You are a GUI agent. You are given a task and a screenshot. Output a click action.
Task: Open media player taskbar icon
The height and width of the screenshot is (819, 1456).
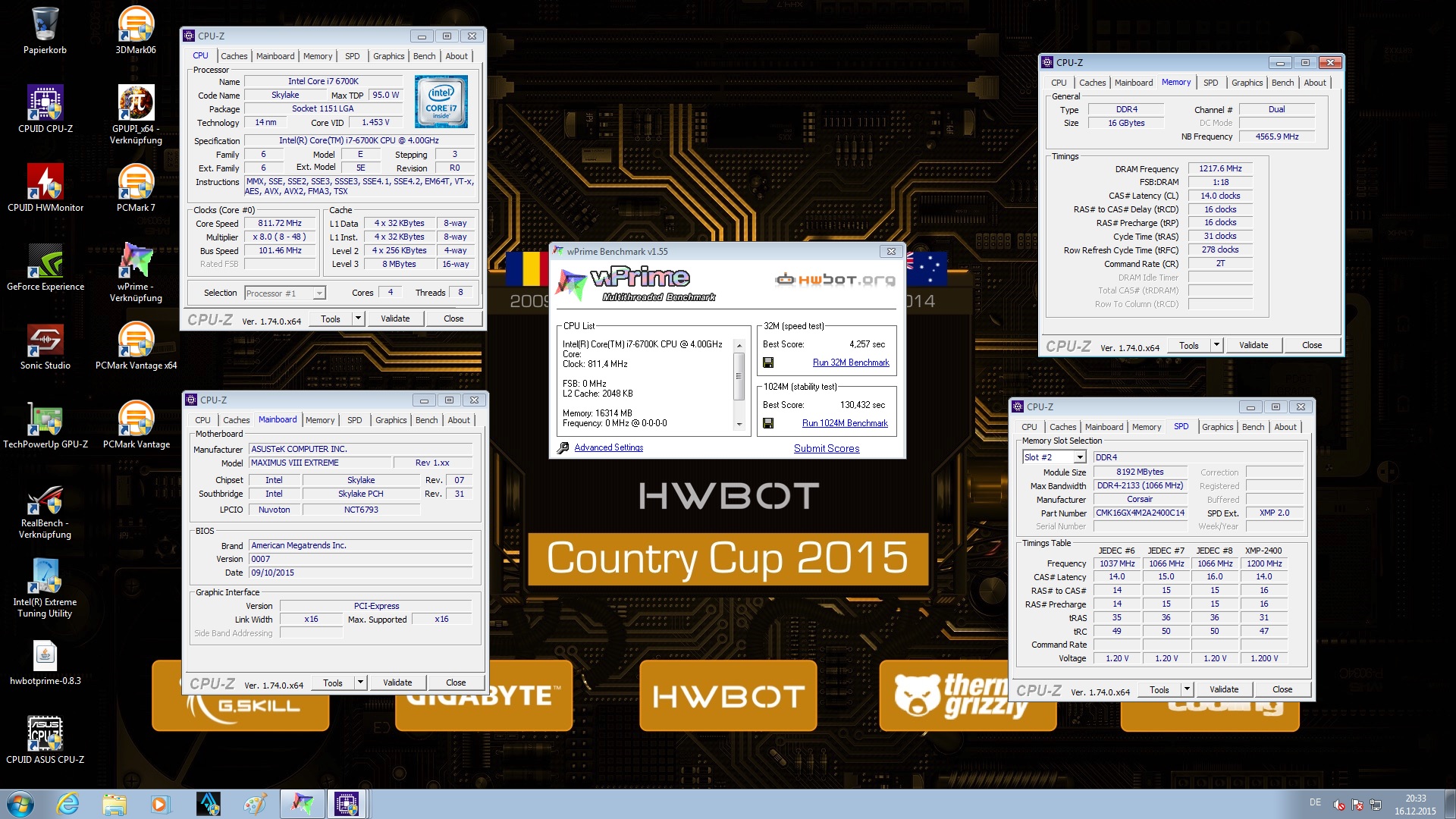pyautogui.click(x=160, y=804)
